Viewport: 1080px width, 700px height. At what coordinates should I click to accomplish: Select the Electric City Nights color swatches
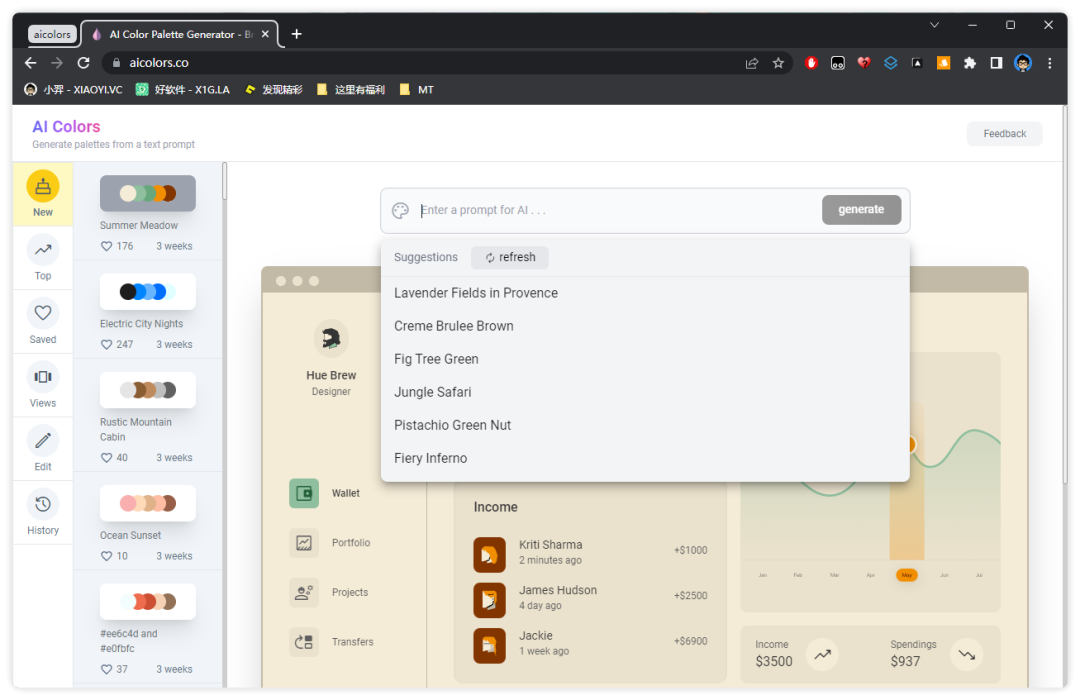148,291
